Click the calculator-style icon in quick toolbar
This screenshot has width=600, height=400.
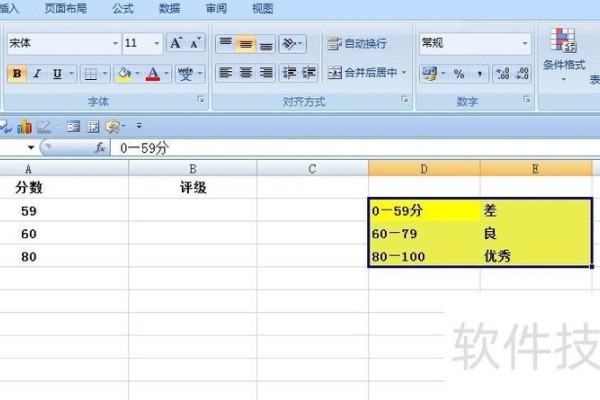93,126
